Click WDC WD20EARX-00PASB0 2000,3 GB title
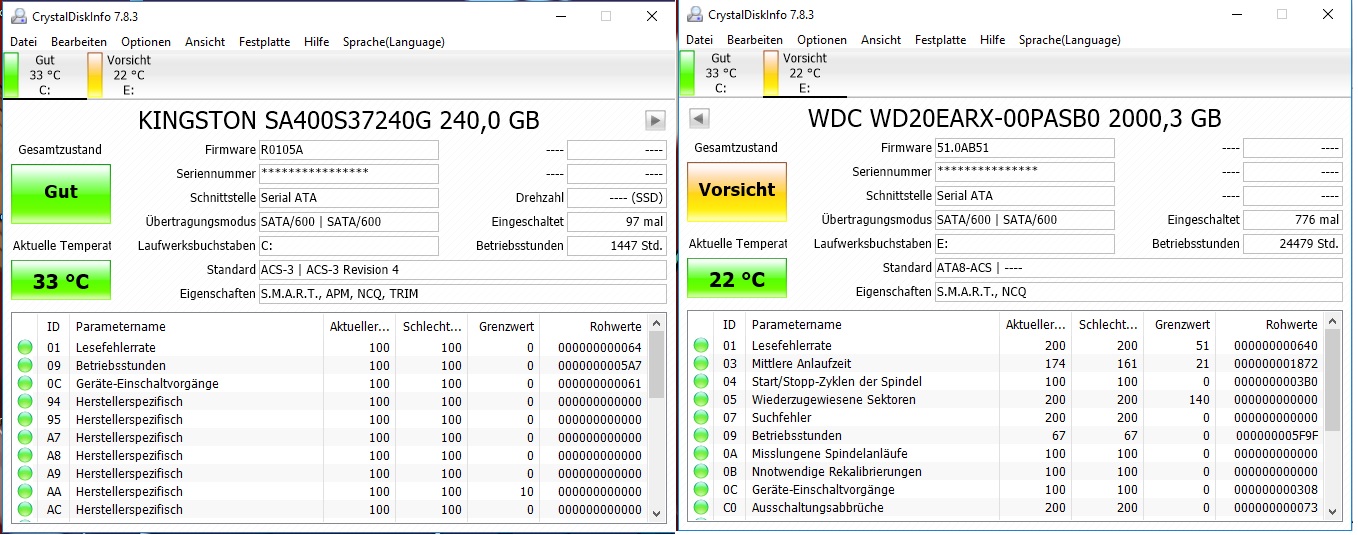The height and width of the screenshot is (535, 1358). point(1014,118)
